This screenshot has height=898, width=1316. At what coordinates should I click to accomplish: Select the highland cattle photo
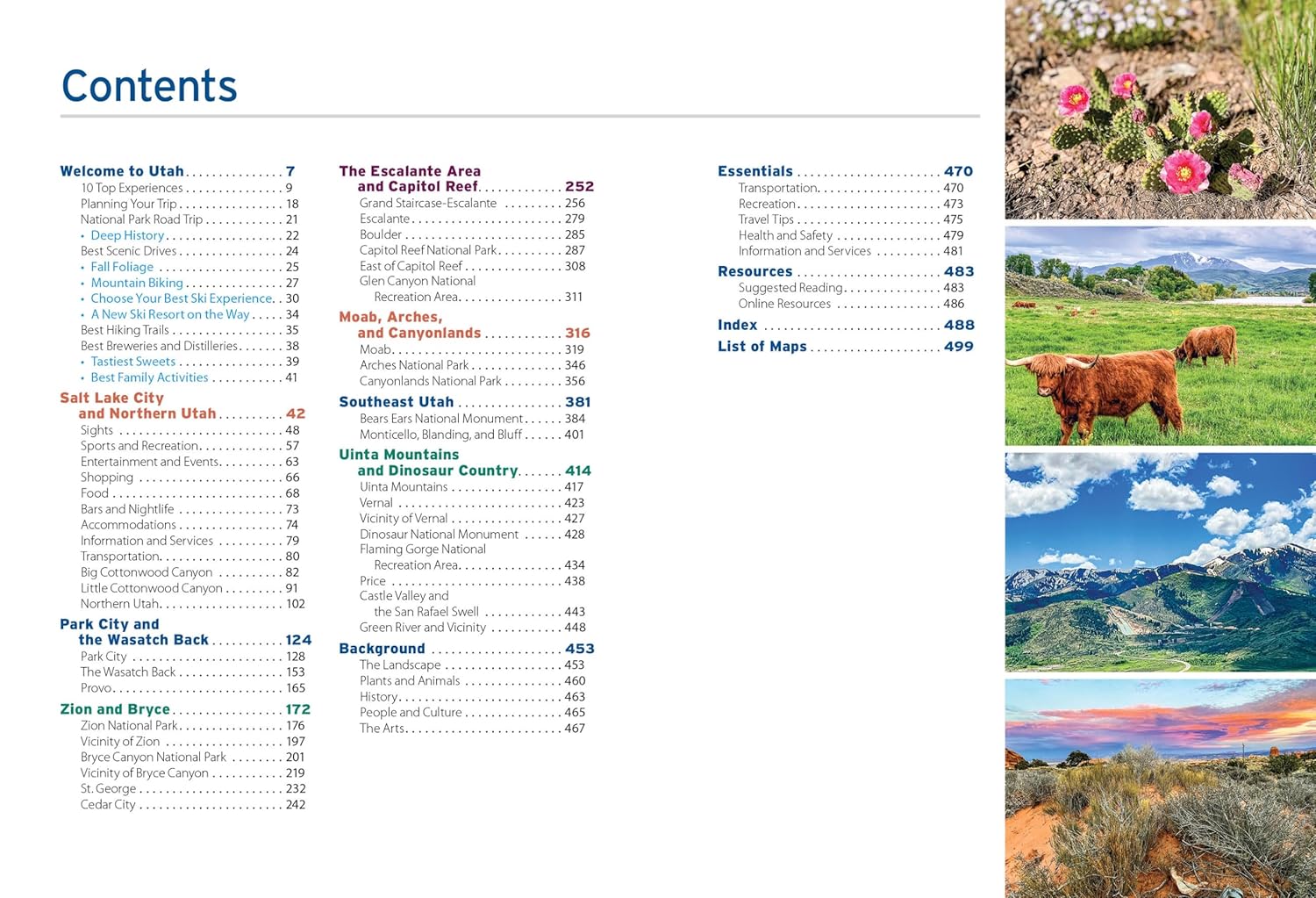click(x=1160, y=335)
